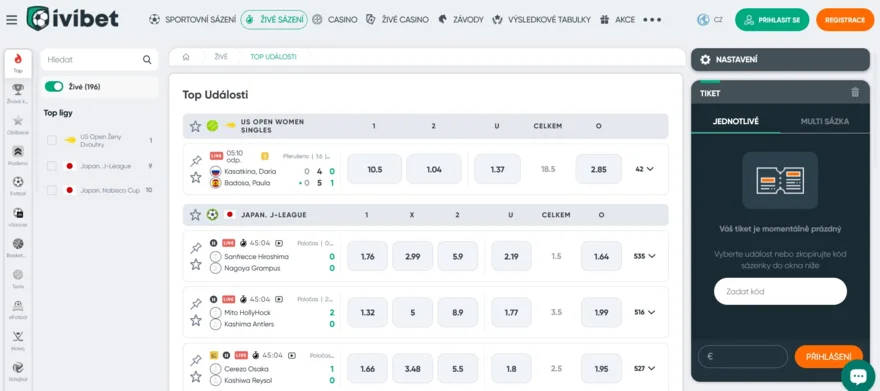Image resolution: width=880 pixels, height=391 pixels.
Task: Open vSoccer in the sports sidebar
Action: pos(18,217)
